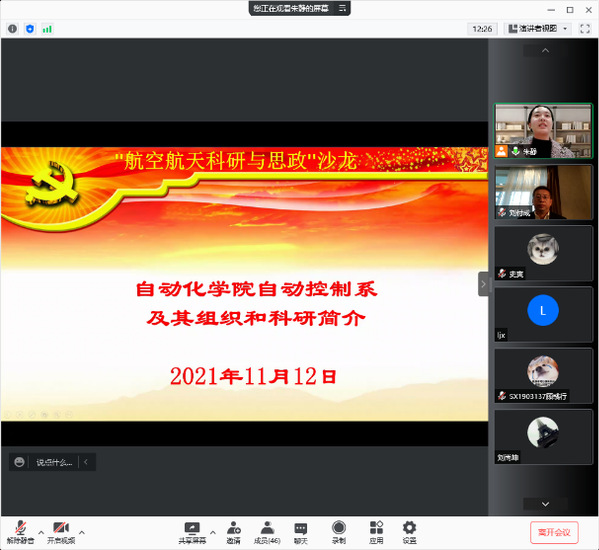Turn on the video camera
Viewport: 599px width, 550px height.
click(61, 532)
